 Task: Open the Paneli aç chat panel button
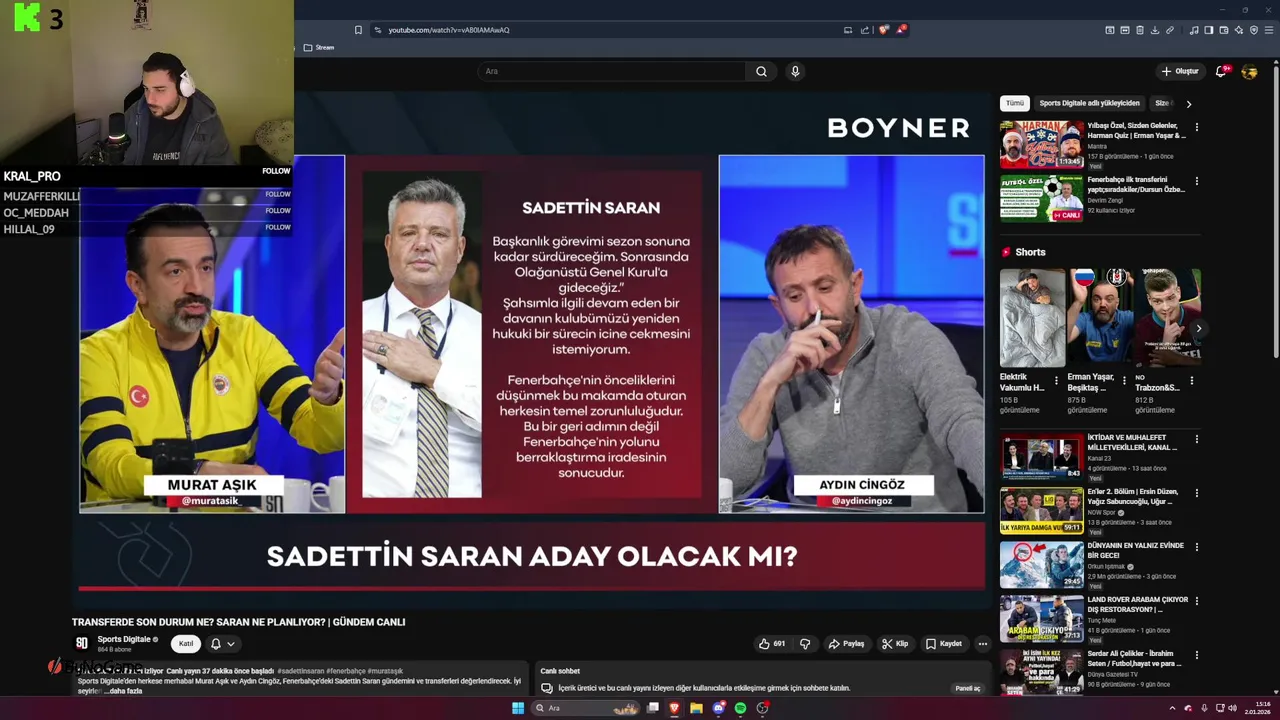tap(967, 688)
